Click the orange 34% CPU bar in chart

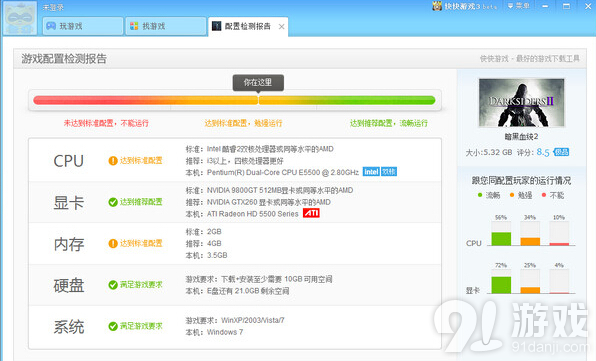[530, 242]
